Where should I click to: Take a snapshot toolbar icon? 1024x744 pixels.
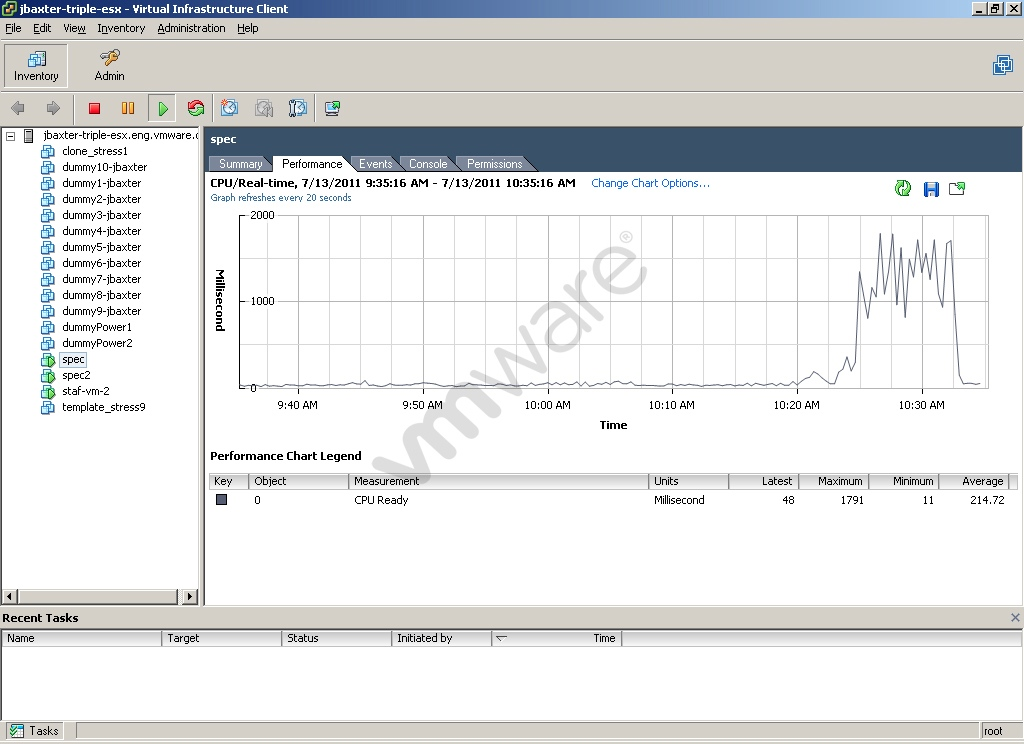229,108
